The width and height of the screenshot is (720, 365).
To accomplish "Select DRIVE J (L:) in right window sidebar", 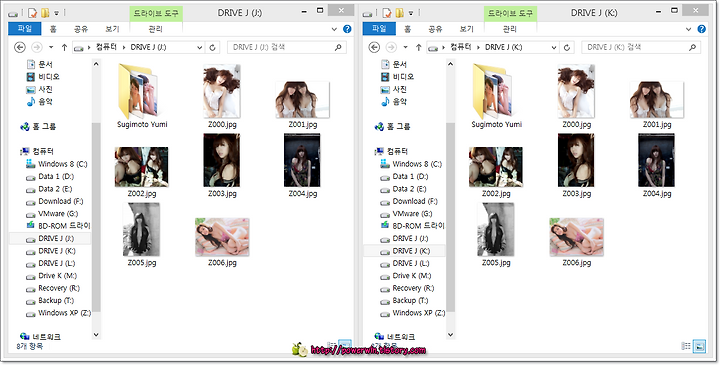I will (405, 263).
